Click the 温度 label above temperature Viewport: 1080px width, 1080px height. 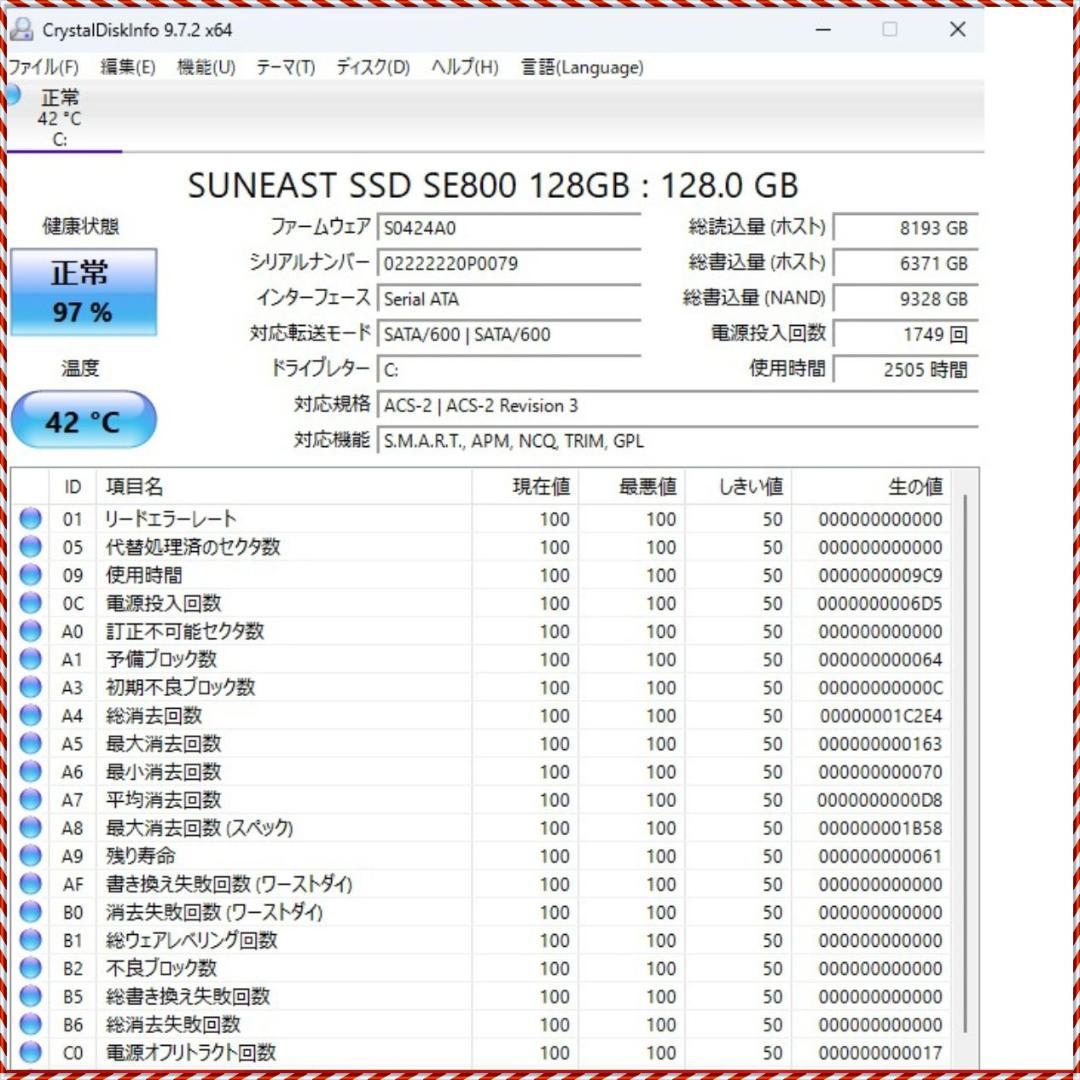click(81, 368)
